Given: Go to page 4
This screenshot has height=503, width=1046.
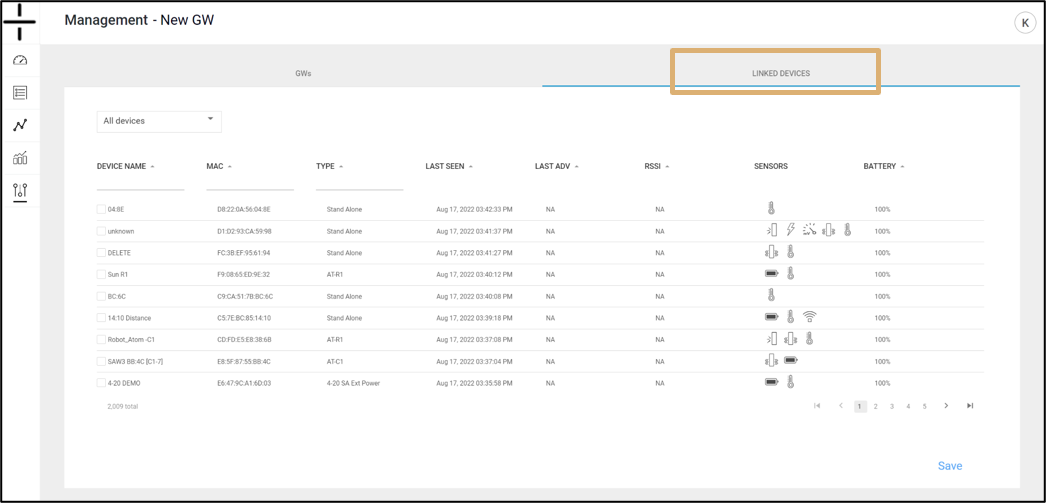Looking at the screenshot, I should coord(908,406).
